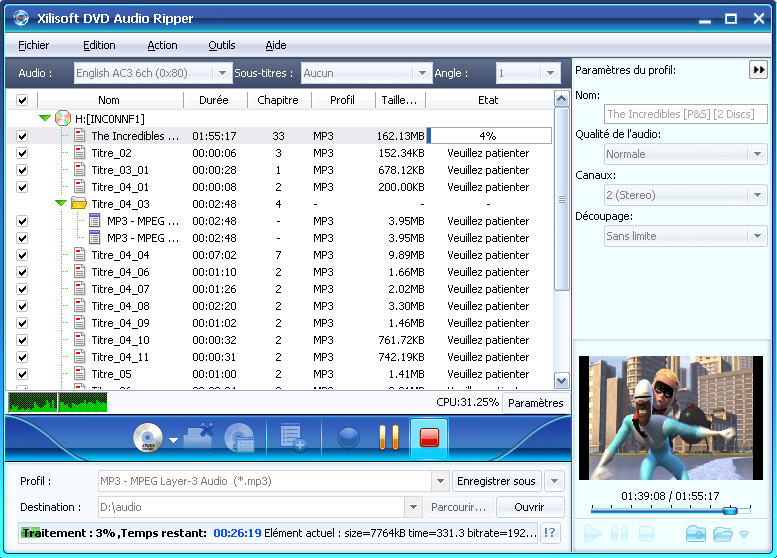Screen dimensions: 777x558
Task: Sort the list by Etat column header
Action: pos(488,100)
